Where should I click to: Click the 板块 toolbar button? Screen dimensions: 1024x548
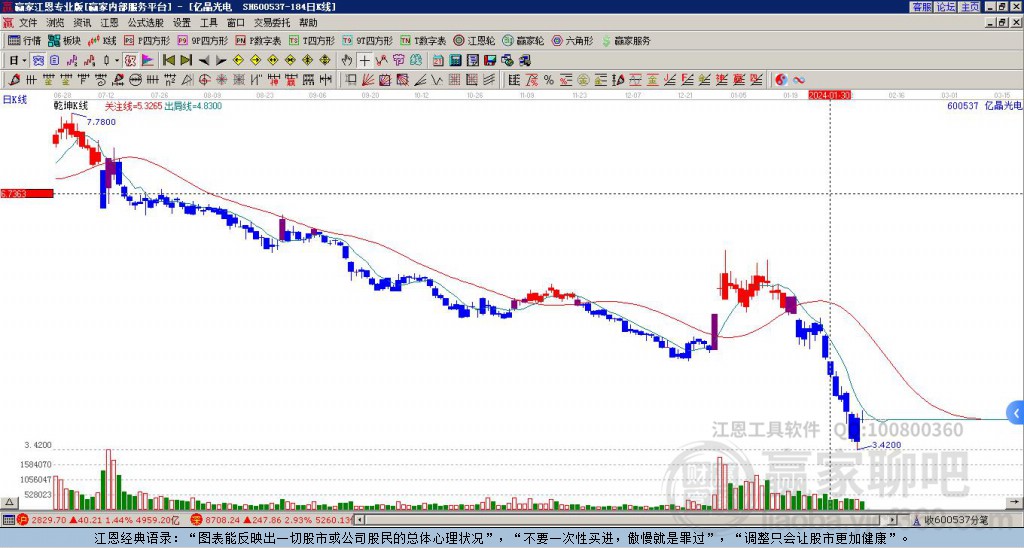click(x=64, y=40)
